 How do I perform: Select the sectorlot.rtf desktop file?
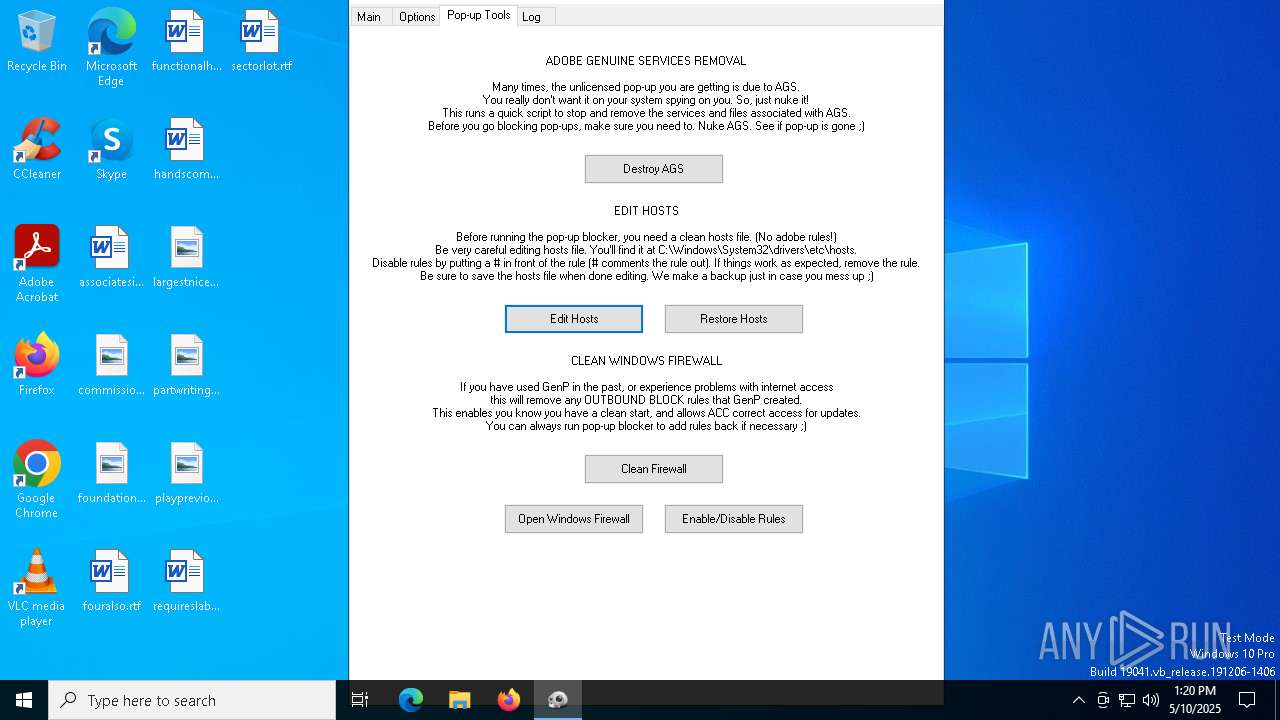pyautogui.click(x=261, y=41)
